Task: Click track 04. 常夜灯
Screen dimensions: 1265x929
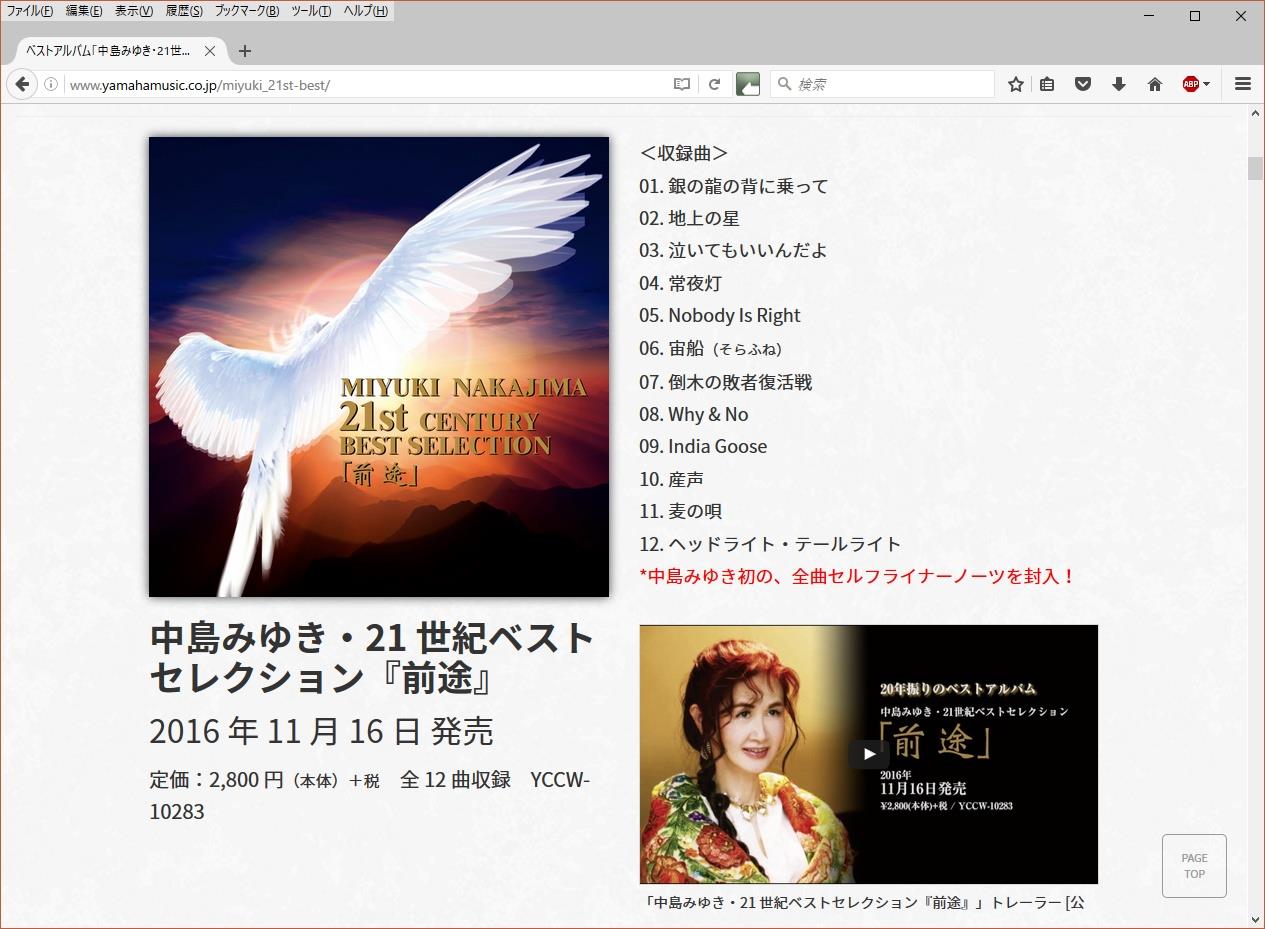Action: pyautogui.click(x=680, y=283)
